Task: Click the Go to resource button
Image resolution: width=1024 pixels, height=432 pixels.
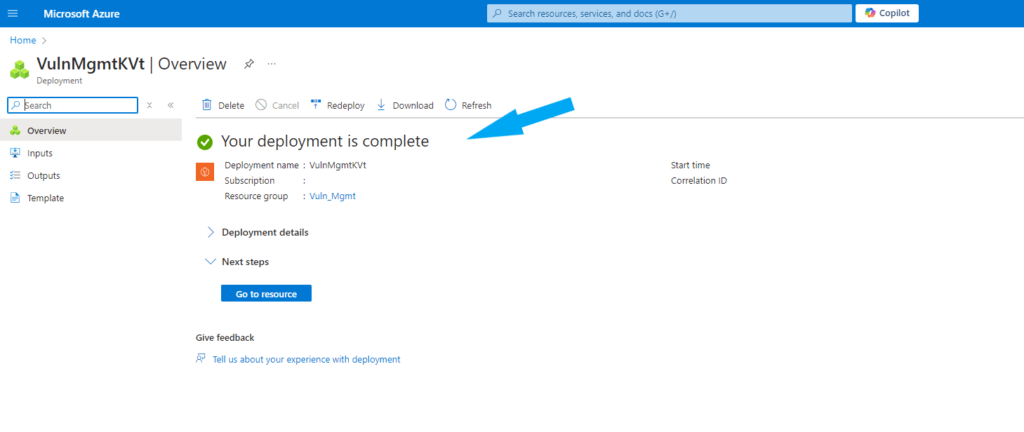Action: tap(266, 294)
